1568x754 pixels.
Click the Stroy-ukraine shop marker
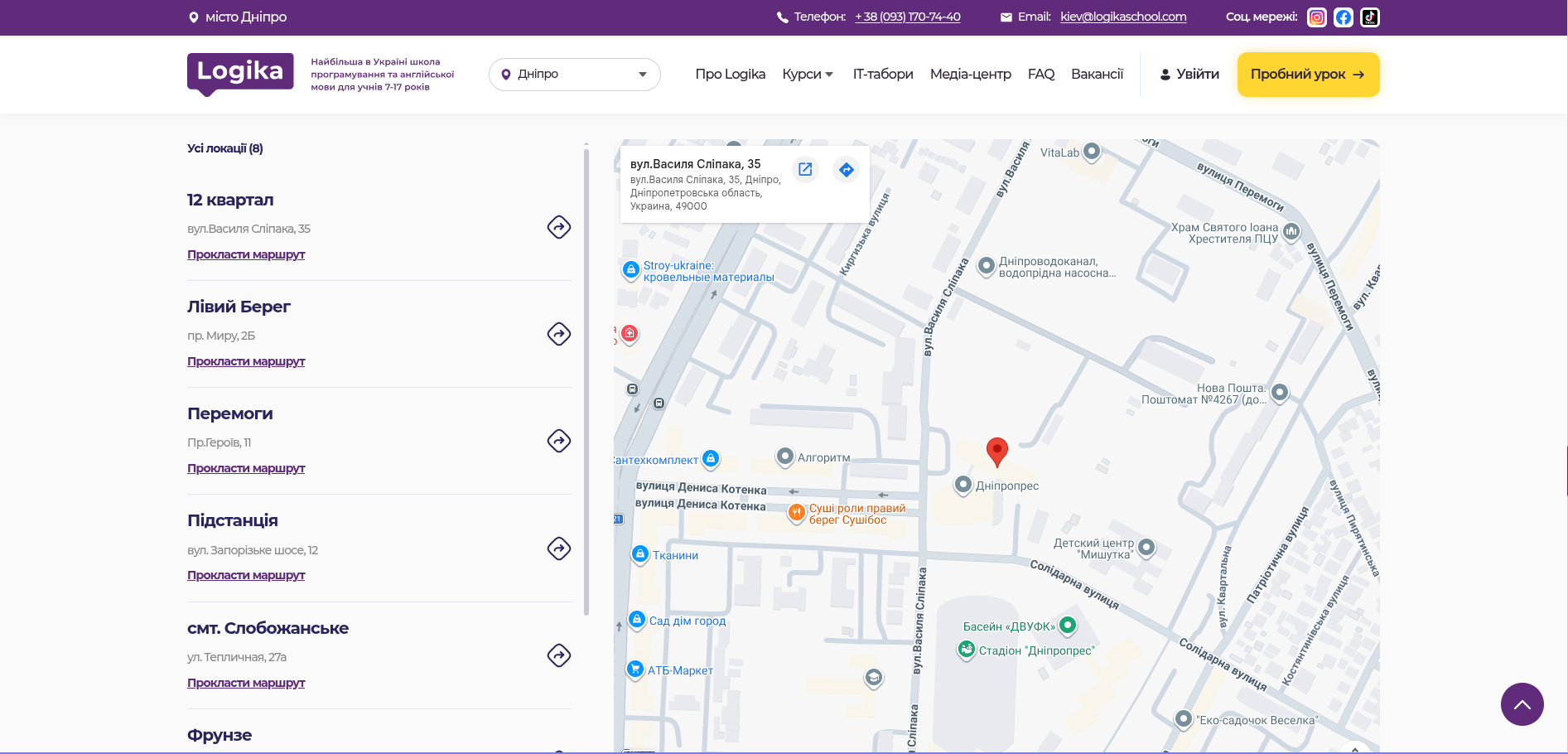(631, 270)
